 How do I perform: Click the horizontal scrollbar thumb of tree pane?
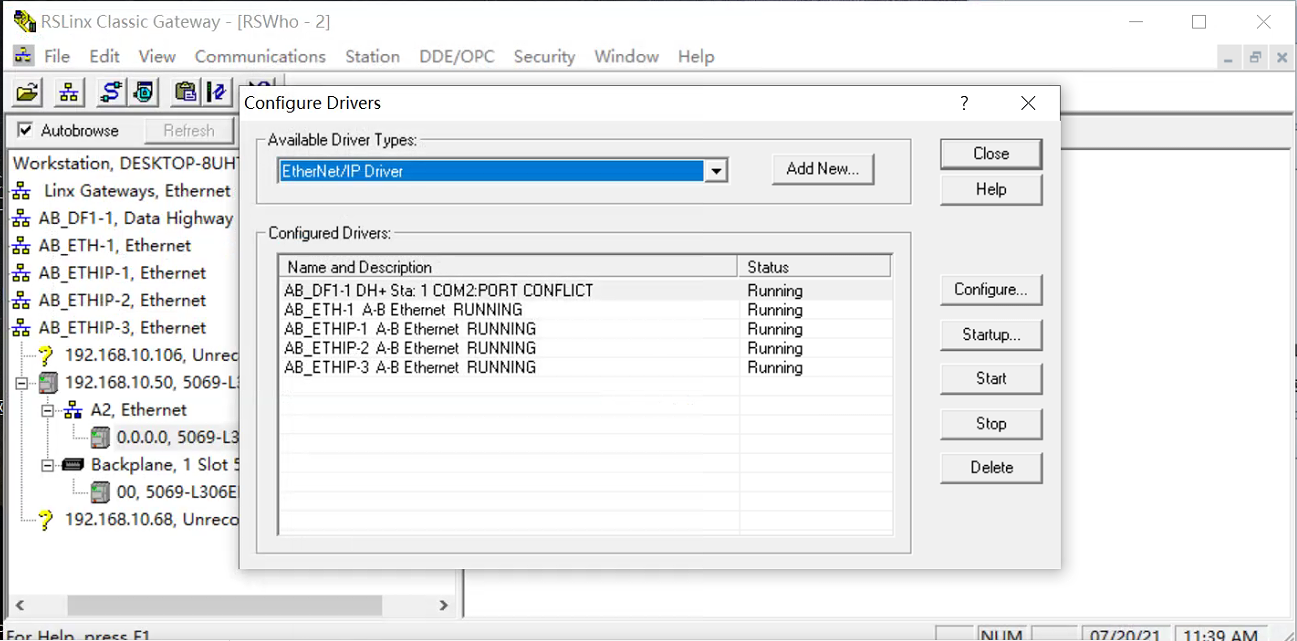pos(224,605)
